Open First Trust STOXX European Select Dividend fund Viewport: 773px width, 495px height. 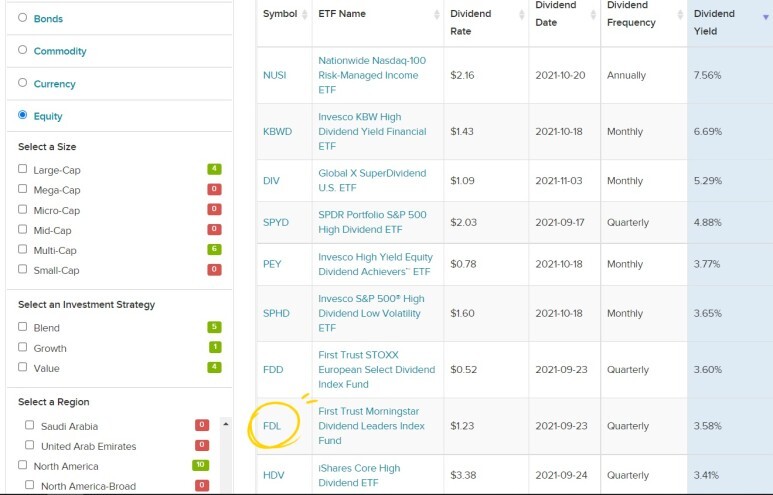tap(377, 370)
